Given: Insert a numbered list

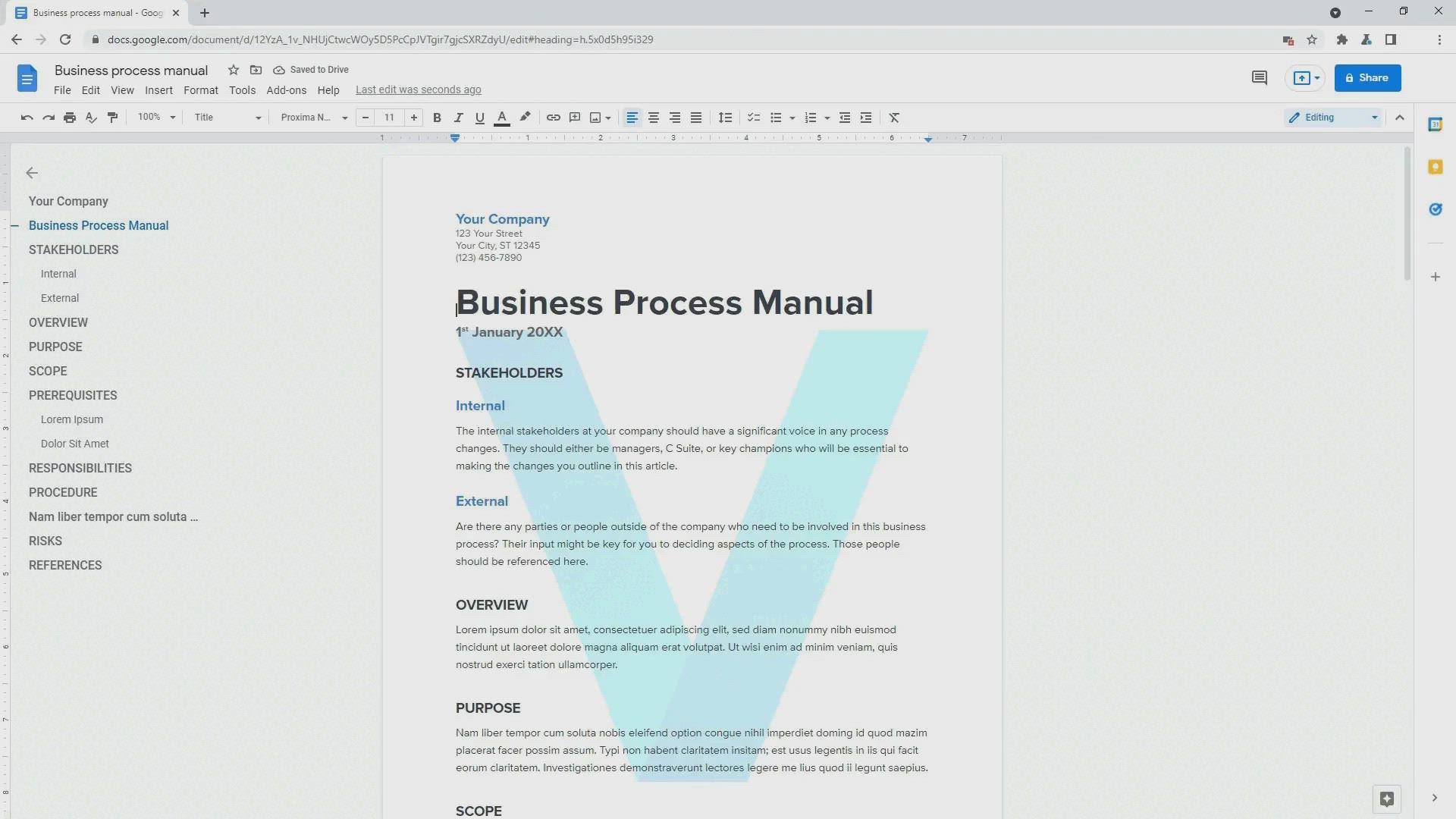Looking at the screenshot, I should [811, 118].
